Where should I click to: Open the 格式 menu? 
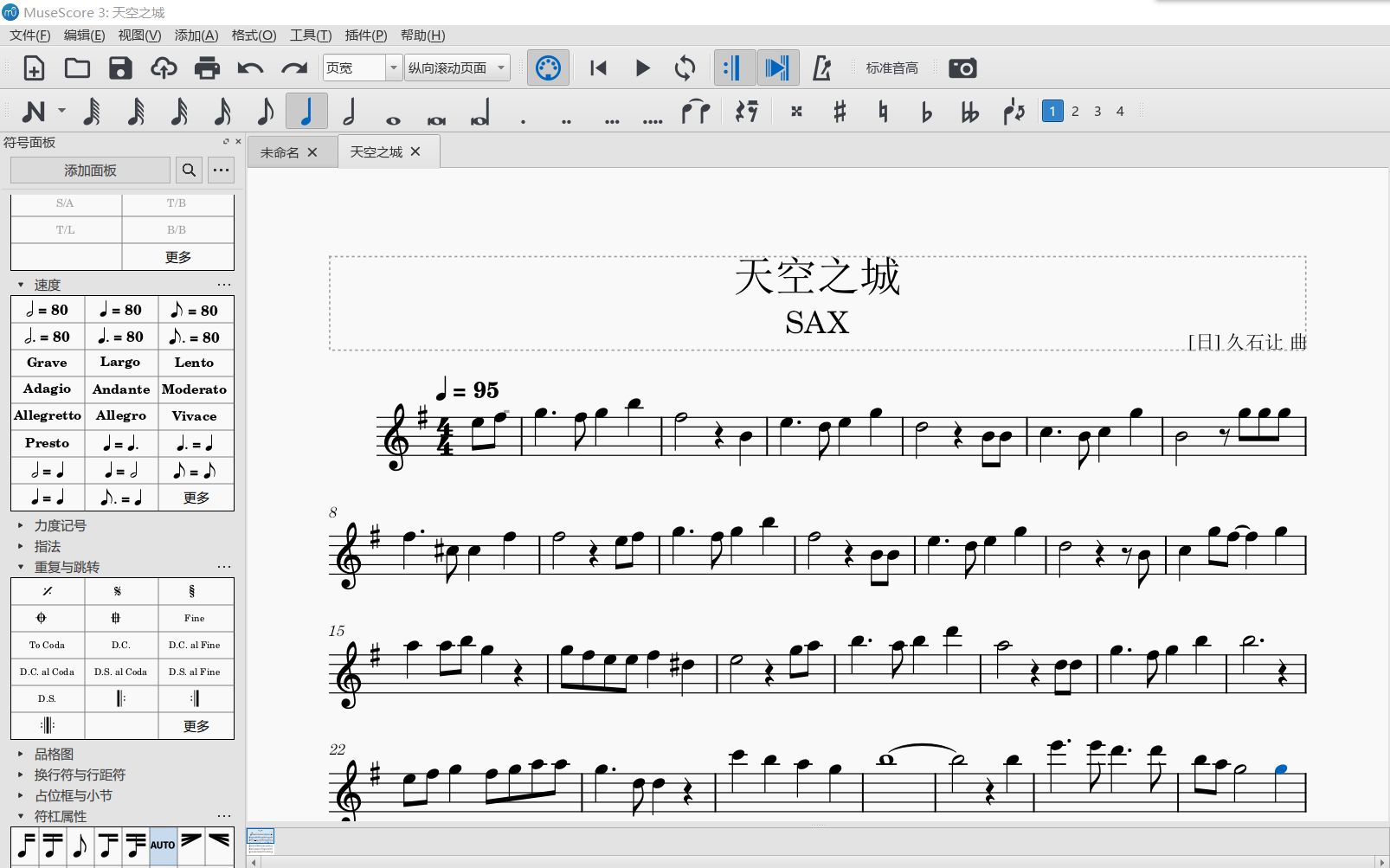254,35
